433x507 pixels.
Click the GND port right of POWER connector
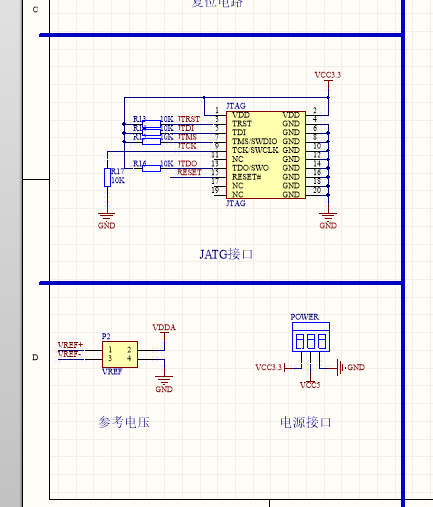point(351,367)
